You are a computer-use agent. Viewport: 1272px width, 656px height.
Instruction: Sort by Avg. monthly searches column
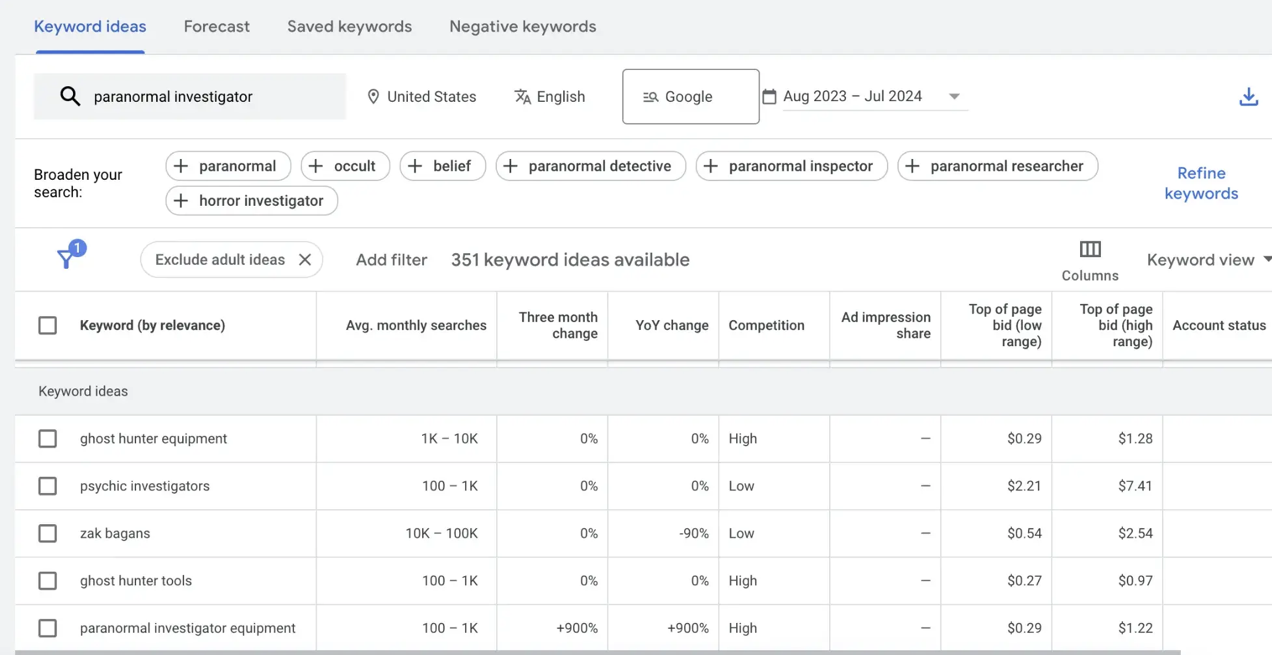(x=416, y=325)
